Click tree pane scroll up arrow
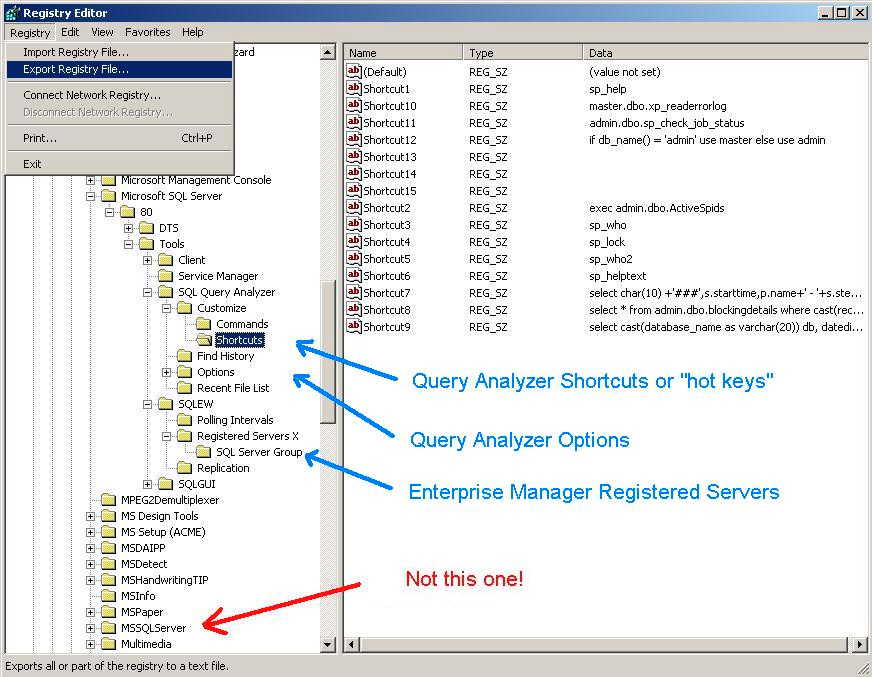 [328, 52]
